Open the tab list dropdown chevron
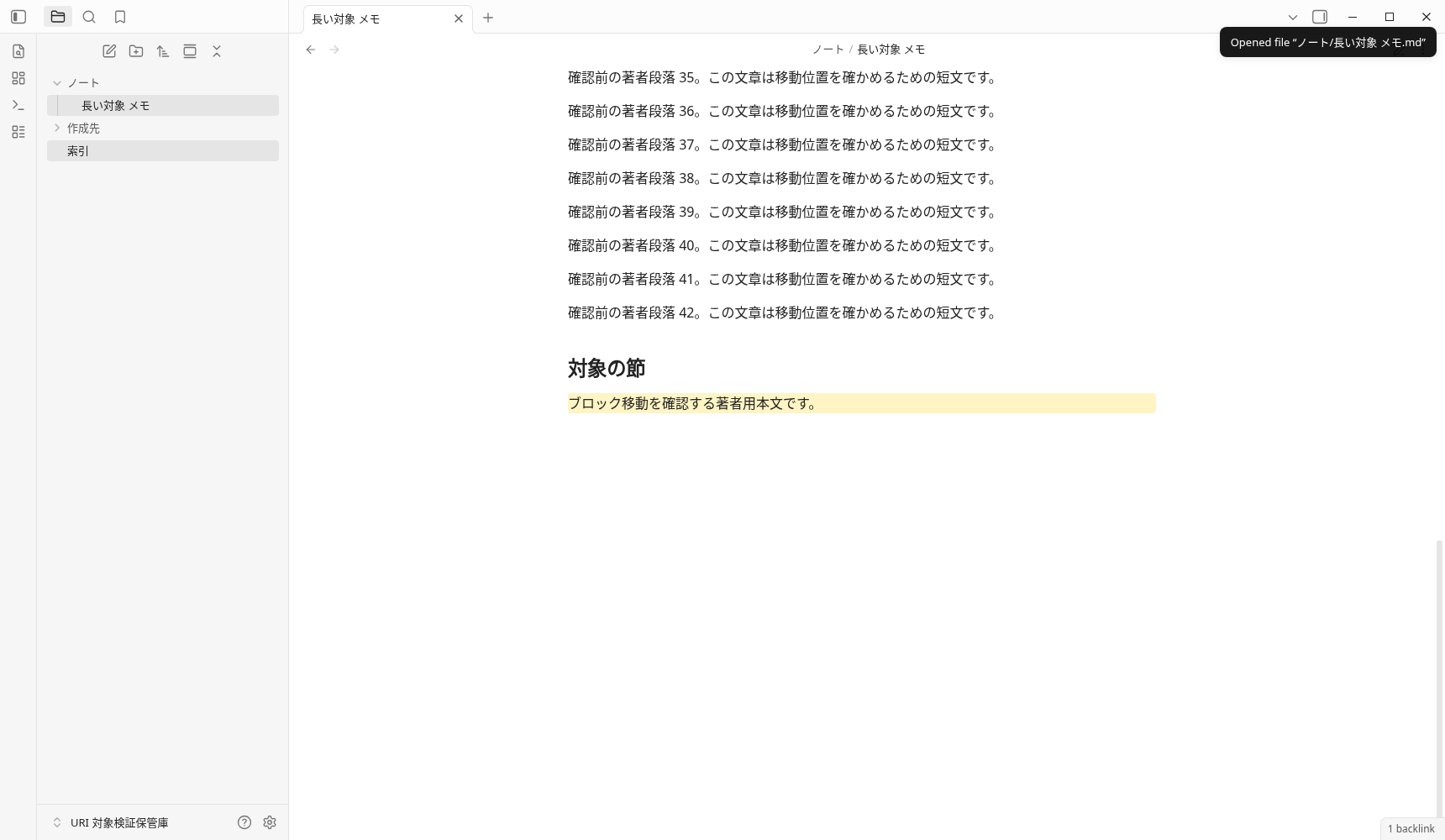 pyautogui.click(x=1293, y=17)
